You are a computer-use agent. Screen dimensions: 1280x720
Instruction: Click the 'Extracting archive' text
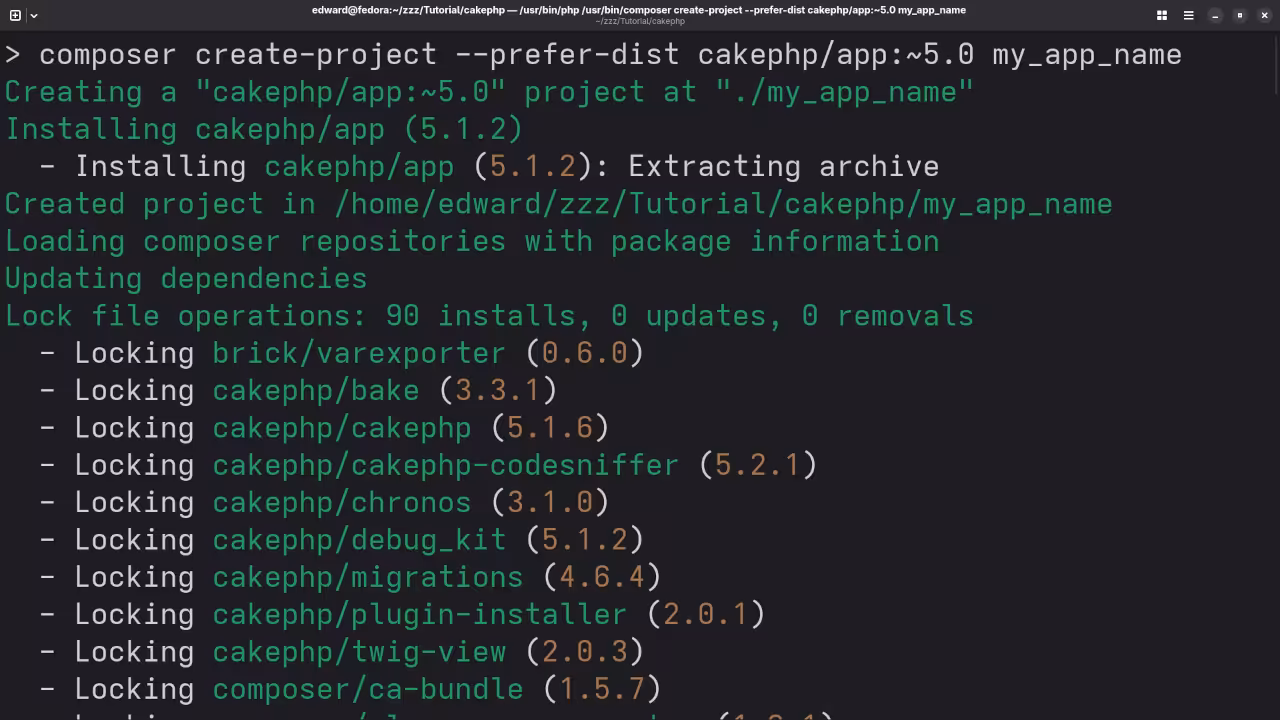tap(783, 166)
